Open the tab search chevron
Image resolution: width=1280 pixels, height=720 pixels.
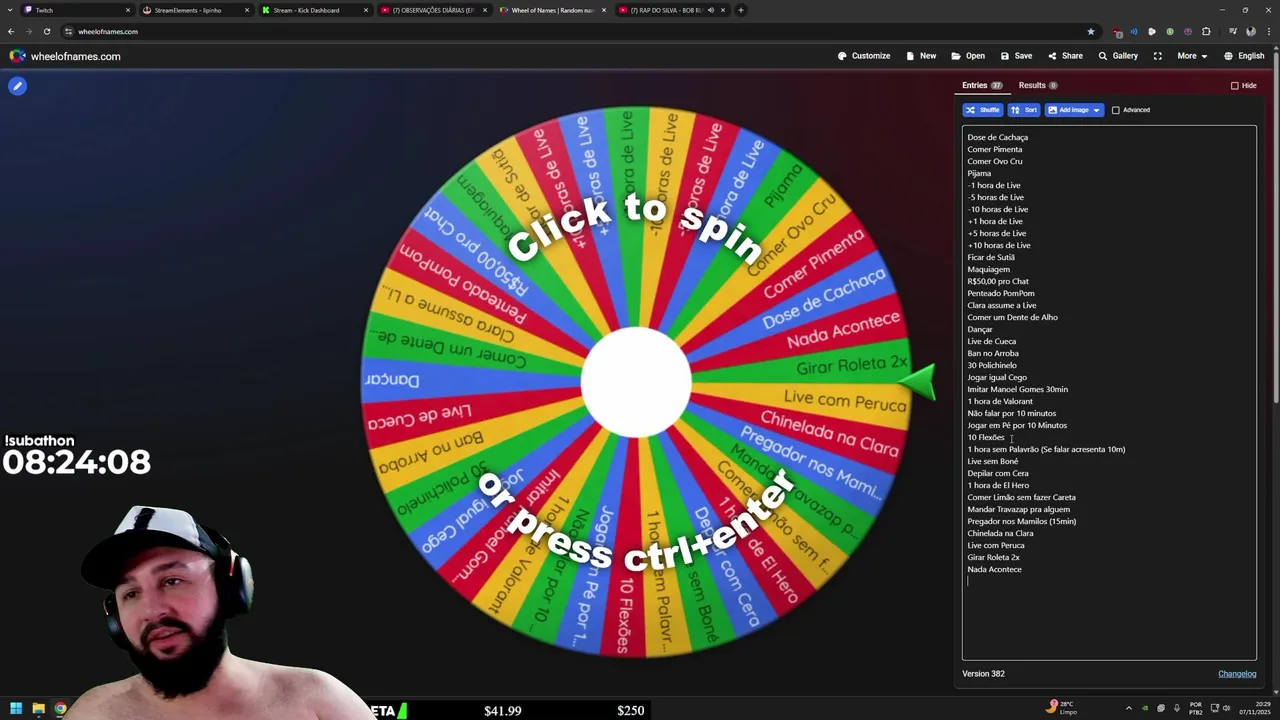[x=11, y=10]
